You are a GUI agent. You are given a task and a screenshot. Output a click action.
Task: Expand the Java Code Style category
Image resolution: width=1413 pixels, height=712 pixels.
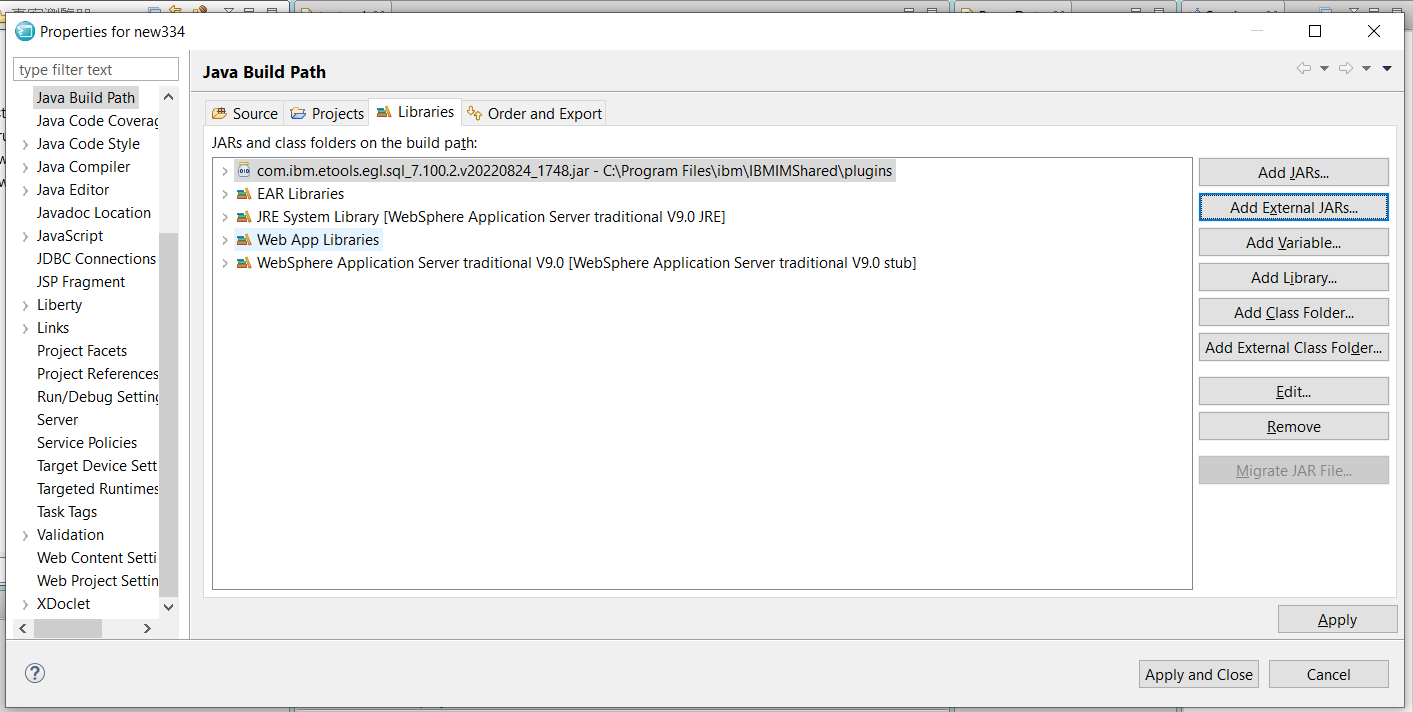coord(25,144)
